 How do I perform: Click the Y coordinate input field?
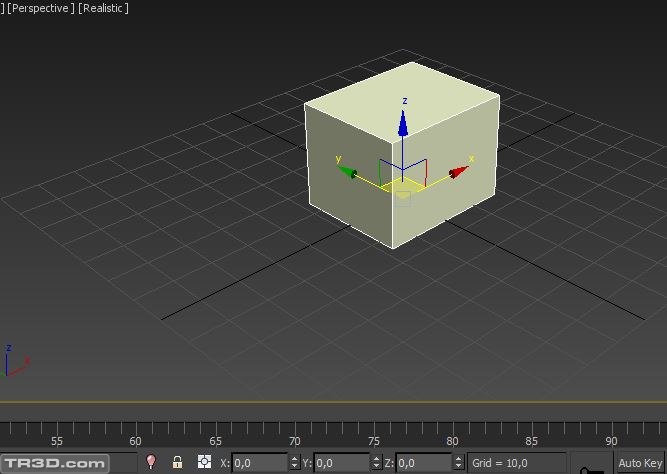click(343, 463)
